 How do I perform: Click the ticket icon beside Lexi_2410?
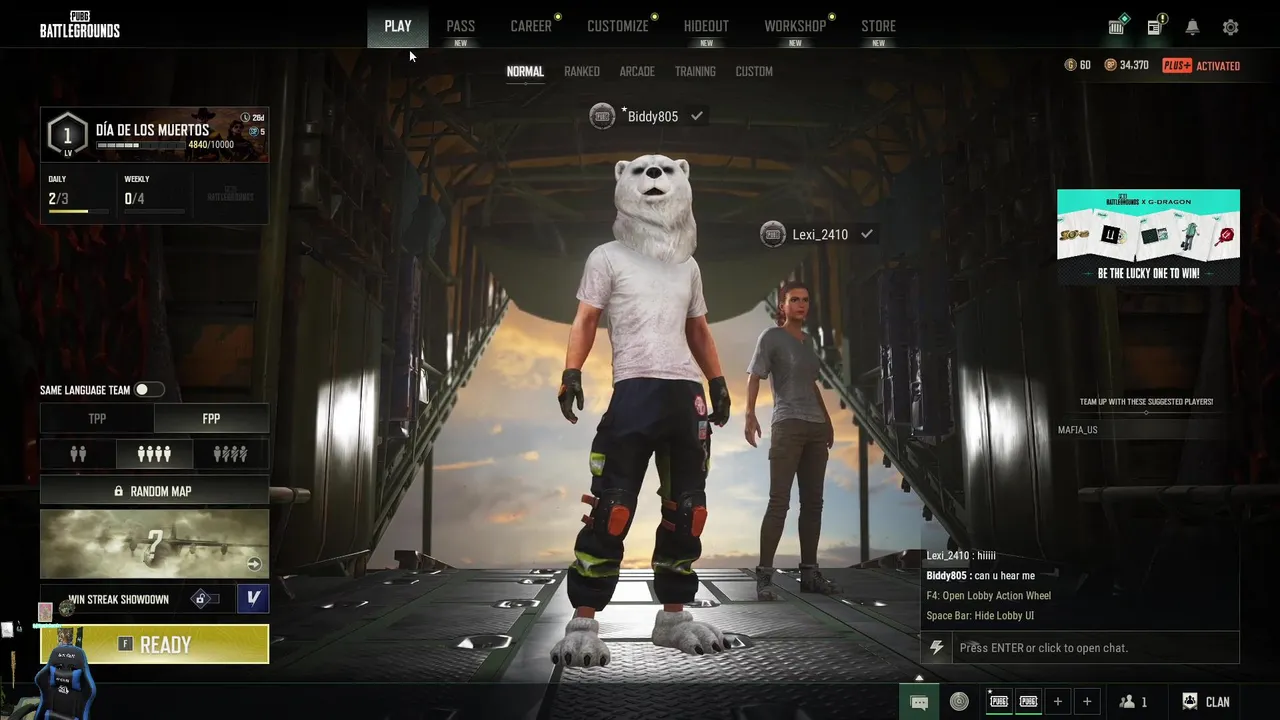tap(773, 234)
